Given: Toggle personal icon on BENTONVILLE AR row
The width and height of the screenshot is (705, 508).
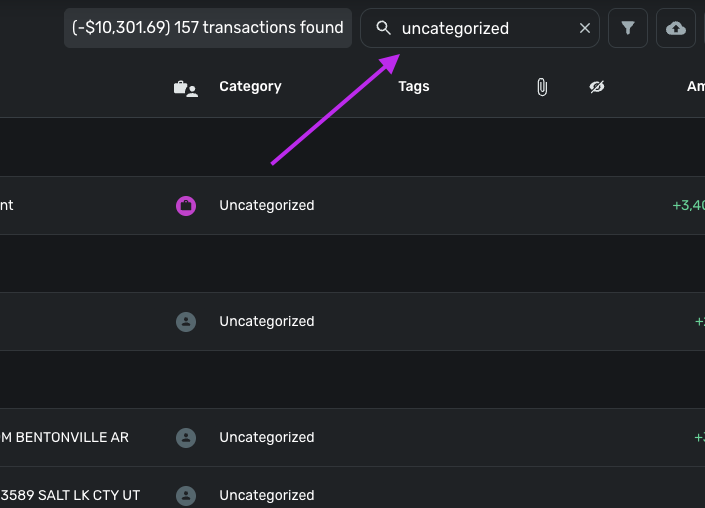Looking at the screenshot, I should coord(186,438).
